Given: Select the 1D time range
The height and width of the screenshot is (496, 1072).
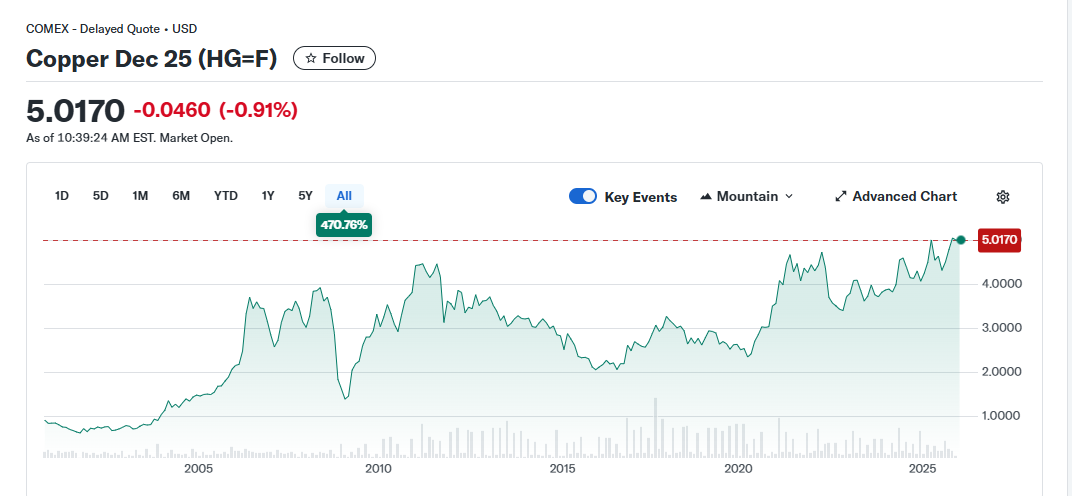Looking at the screenshot, I should pyautogui.click(x=61, y=196).
